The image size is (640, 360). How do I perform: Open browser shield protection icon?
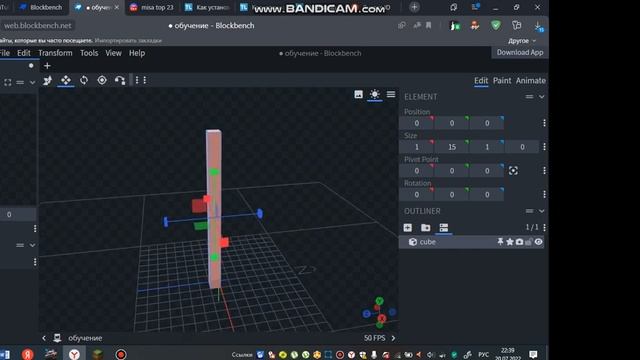[496, 25]
